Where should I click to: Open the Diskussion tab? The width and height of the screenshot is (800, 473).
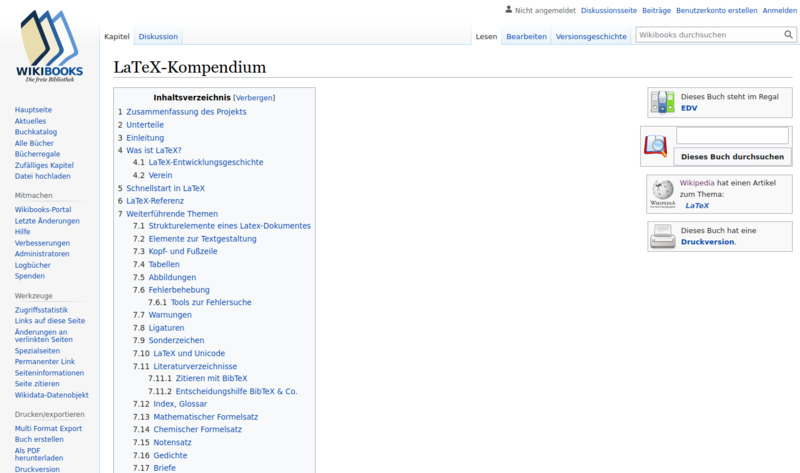tap(158, 36)
